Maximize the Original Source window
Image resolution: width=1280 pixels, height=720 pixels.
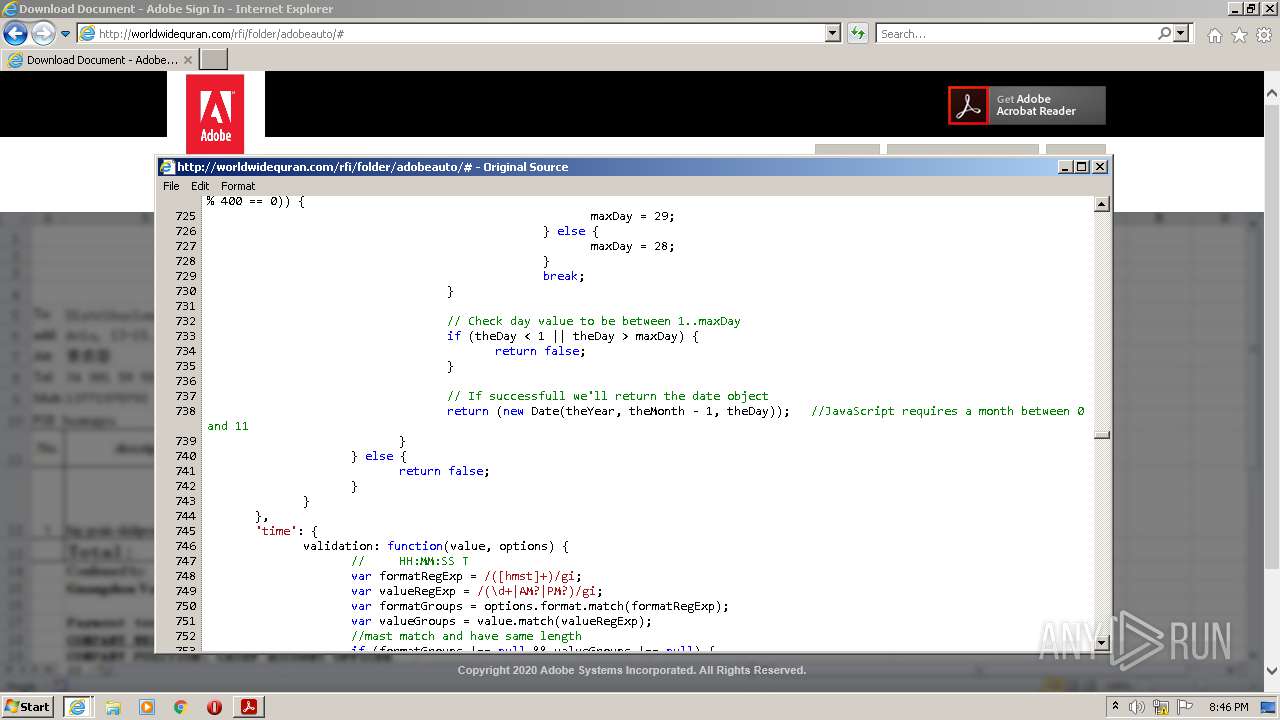[1082, 167]
